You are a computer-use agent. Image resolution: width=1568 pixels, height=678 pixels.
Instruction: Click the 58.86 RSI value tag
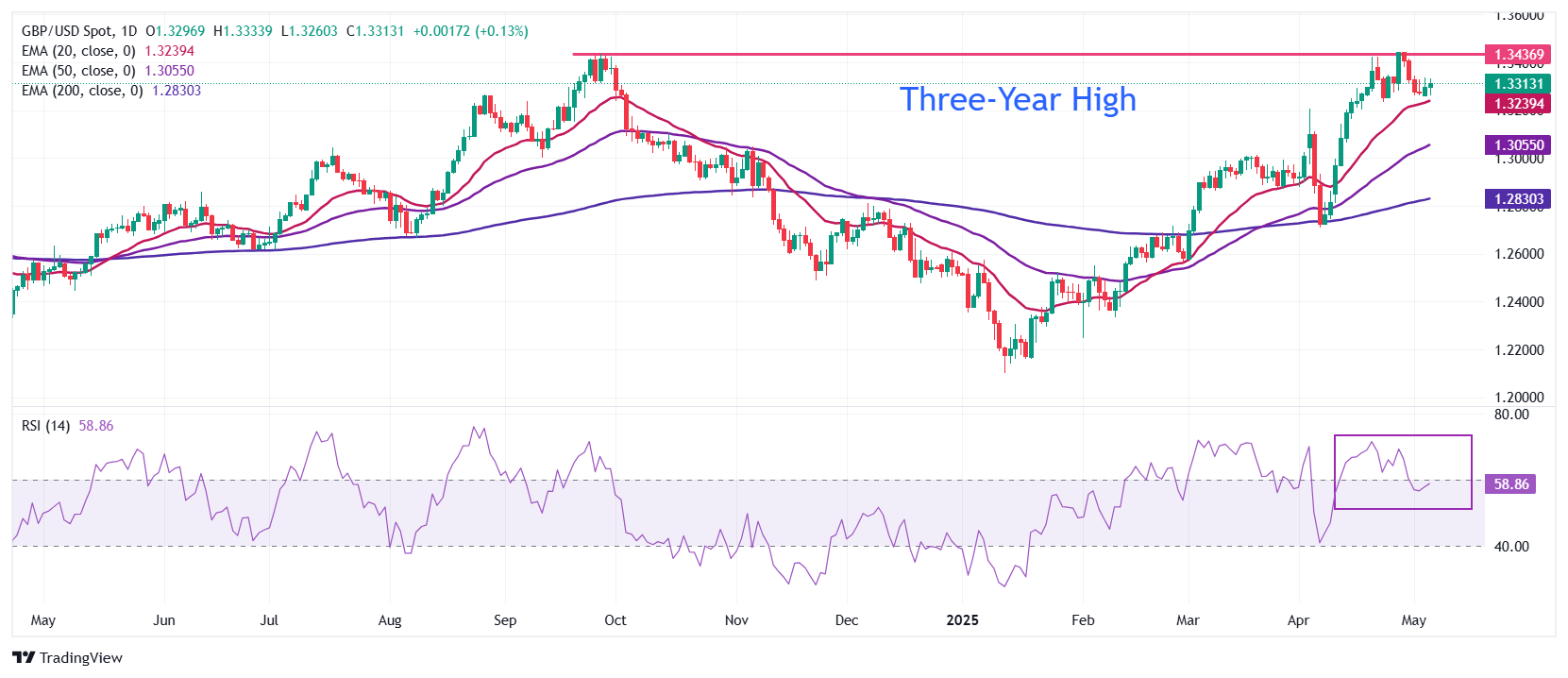pyautogui.click(x=1510, y=484)
